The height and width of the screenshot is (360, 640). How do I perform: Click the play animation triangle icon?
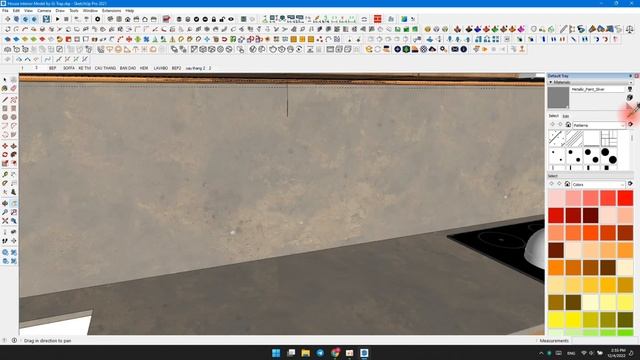point(58,19)
